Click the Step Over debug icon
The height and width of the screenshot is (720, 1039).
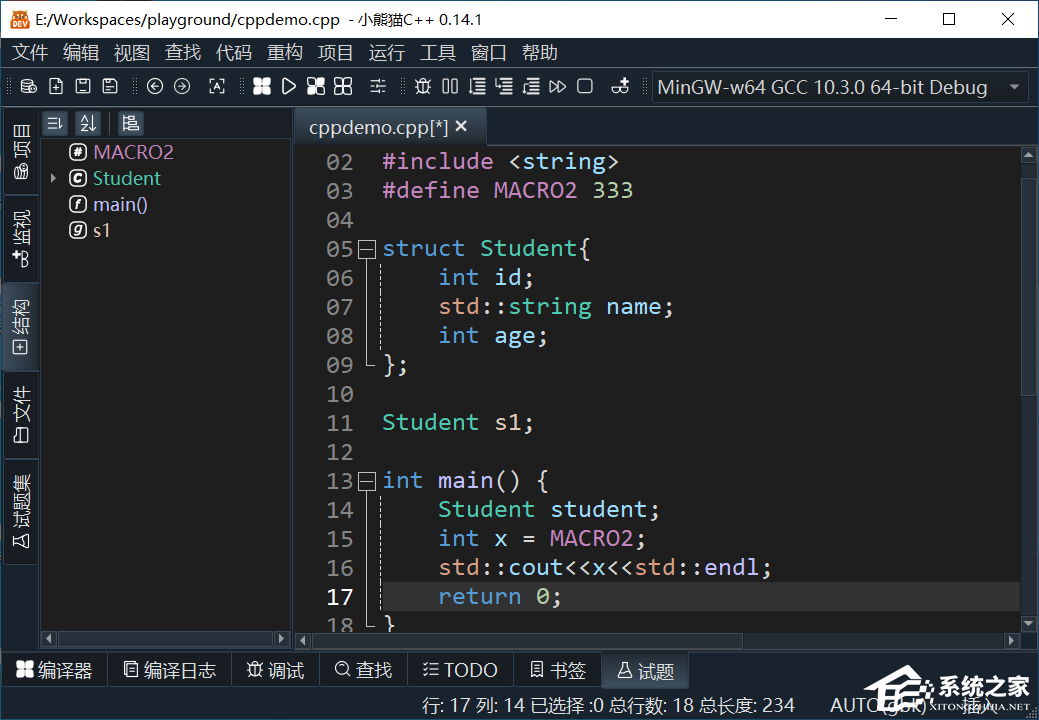pos(477,86)
